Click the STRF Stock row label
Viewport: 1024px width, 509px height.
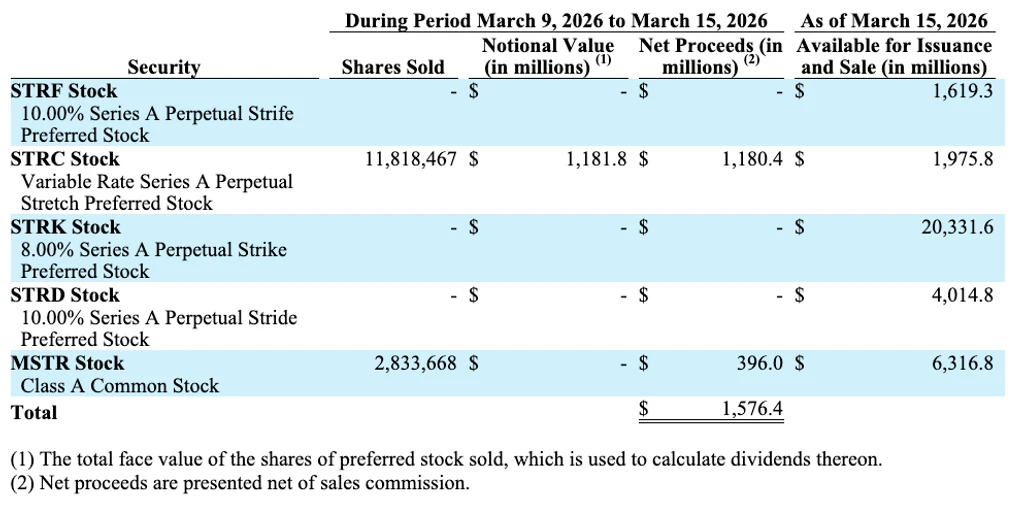click(64, 91)
